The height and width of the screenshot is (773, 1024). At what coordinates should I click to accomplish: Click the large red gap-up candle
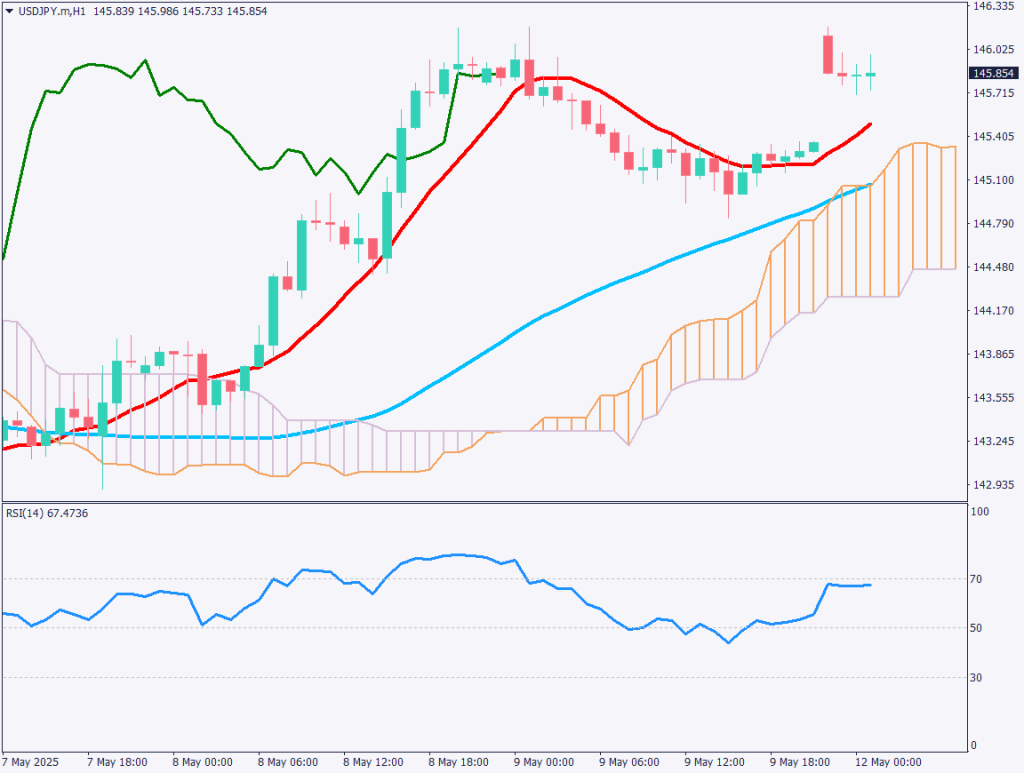click(x=828, y=54)
